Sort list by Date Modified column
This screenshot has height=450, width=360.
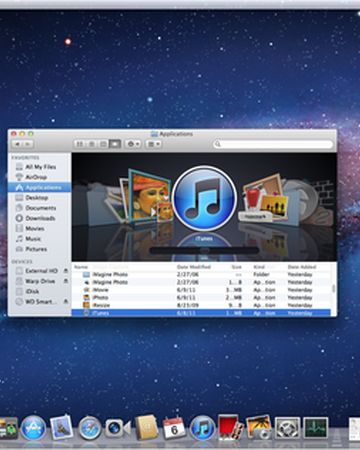(x=194, y=267)
